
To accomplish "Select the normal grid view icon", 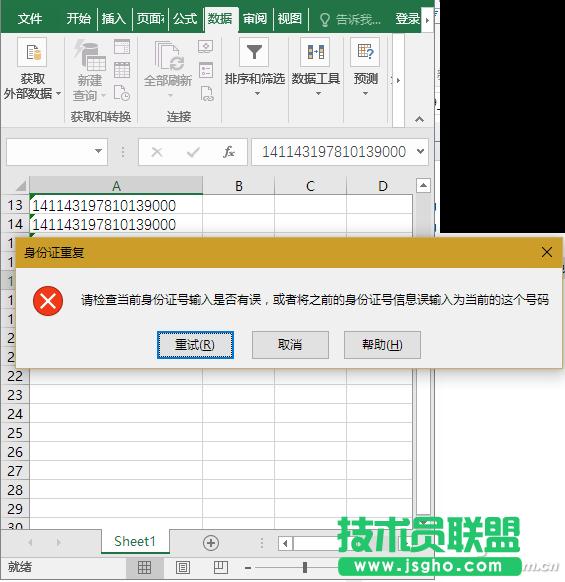I will point(144,568).
